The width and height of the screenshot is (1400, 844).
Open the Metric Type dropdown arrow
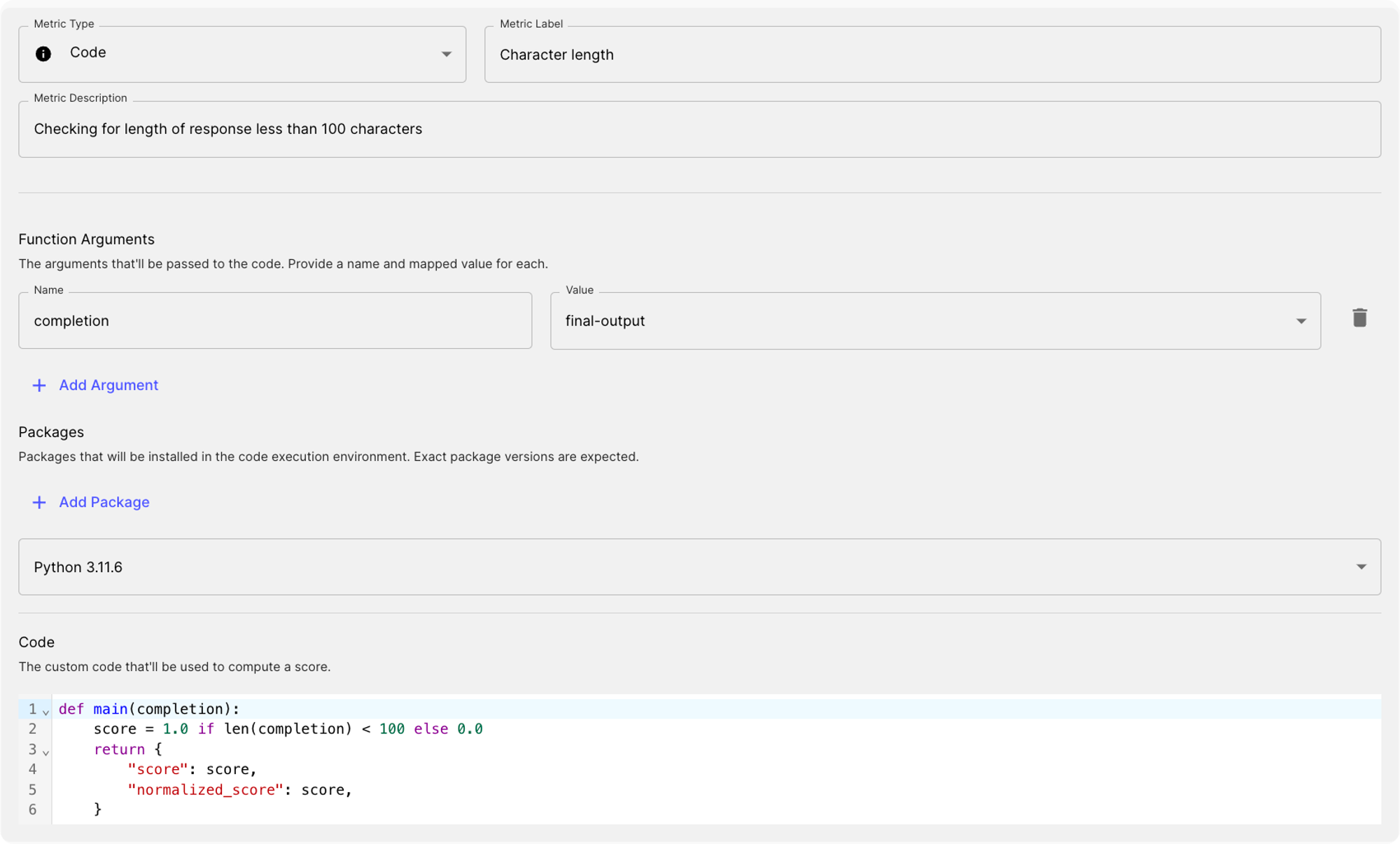(446, 54)
